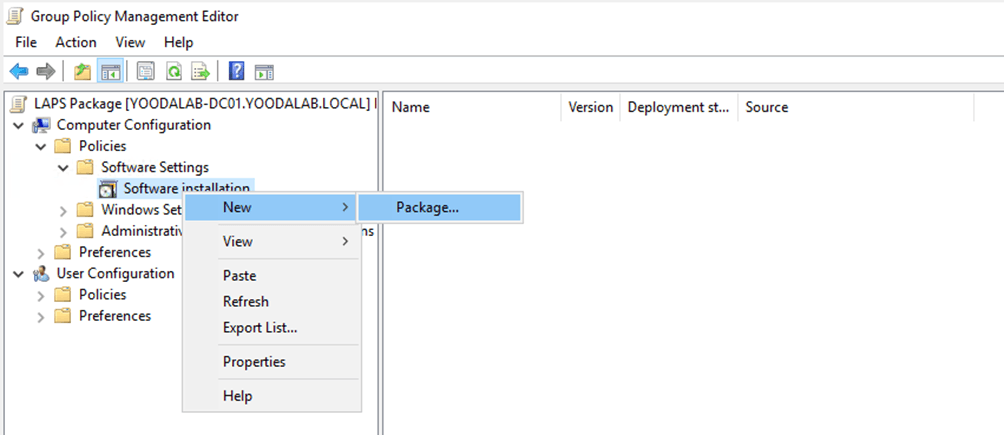Expand Preferences under Computer Configuration

coord(41,252)
